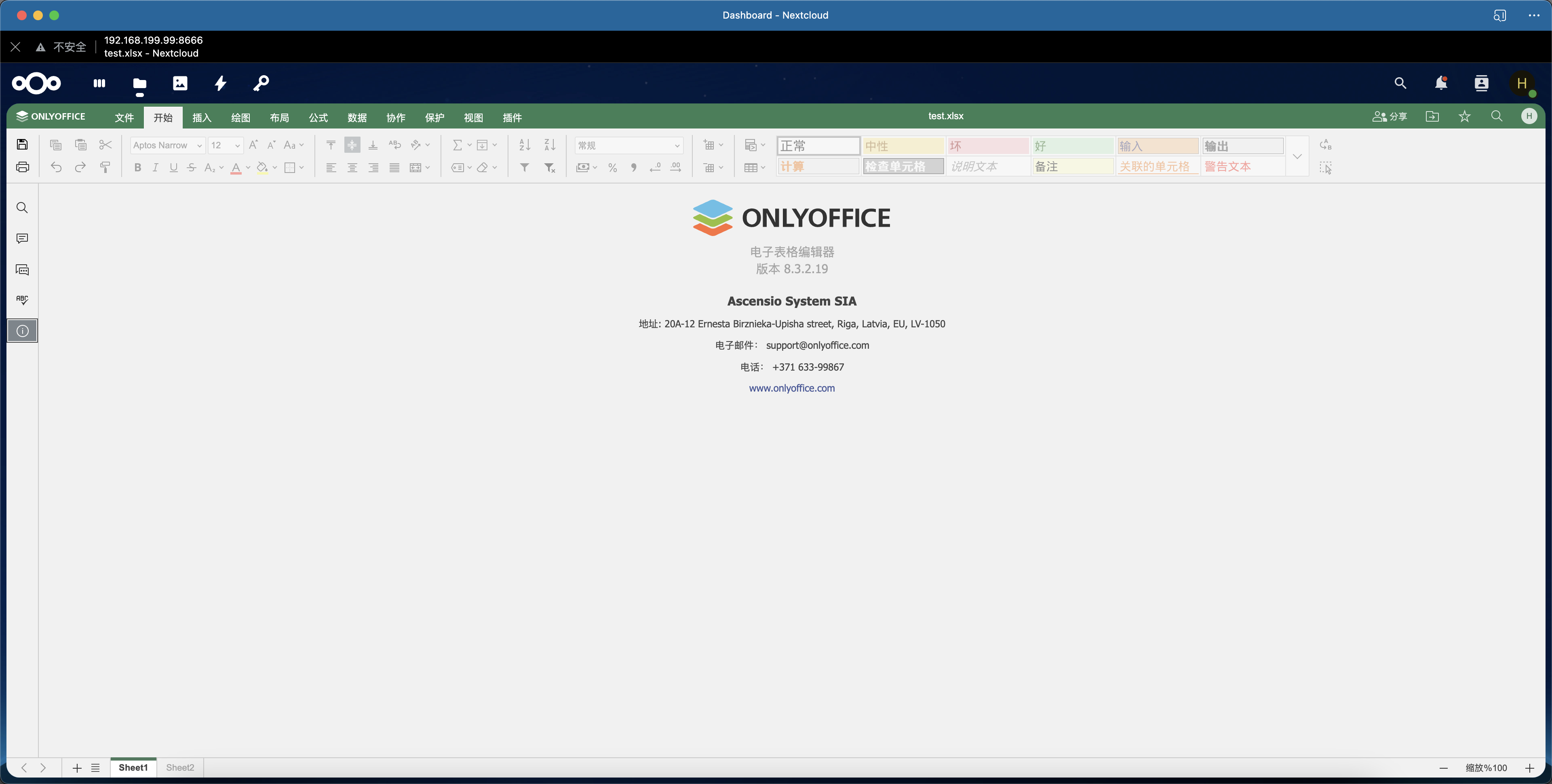
Task: Open Nextcloud Activity lightning icon
Action: click(221, 83)
